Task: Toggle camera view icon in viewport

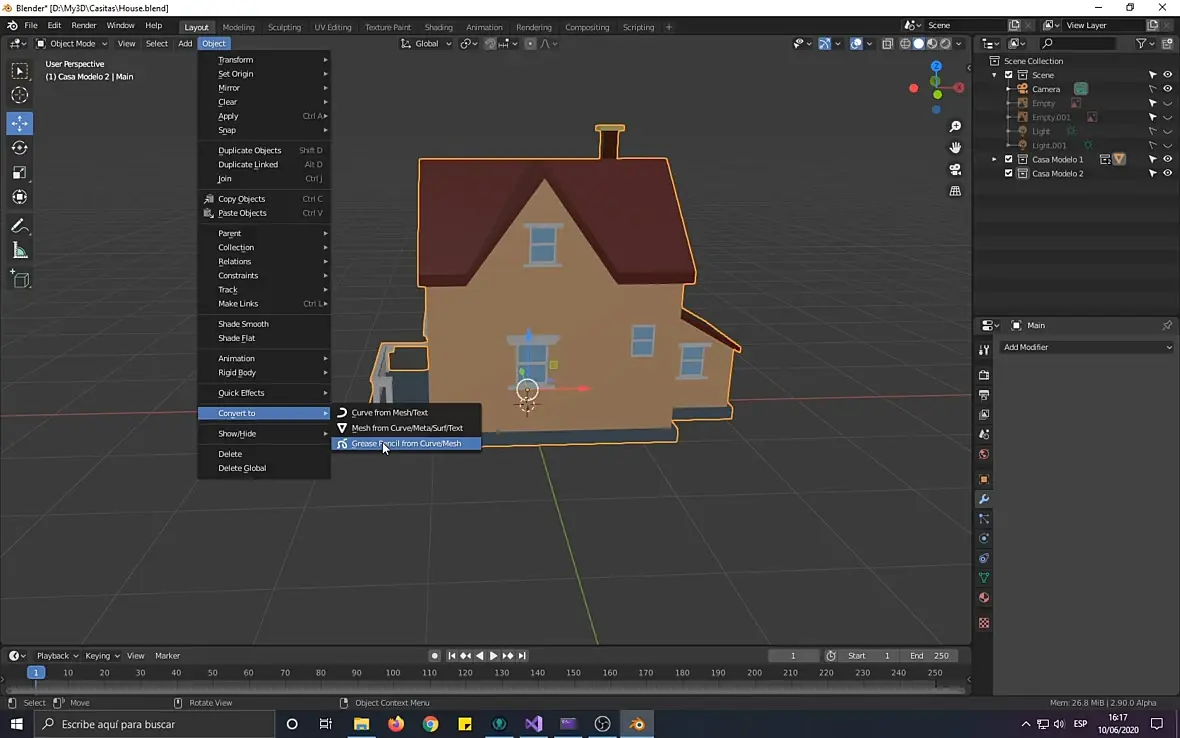Action: pyautogui.click(x=955, y=169)
